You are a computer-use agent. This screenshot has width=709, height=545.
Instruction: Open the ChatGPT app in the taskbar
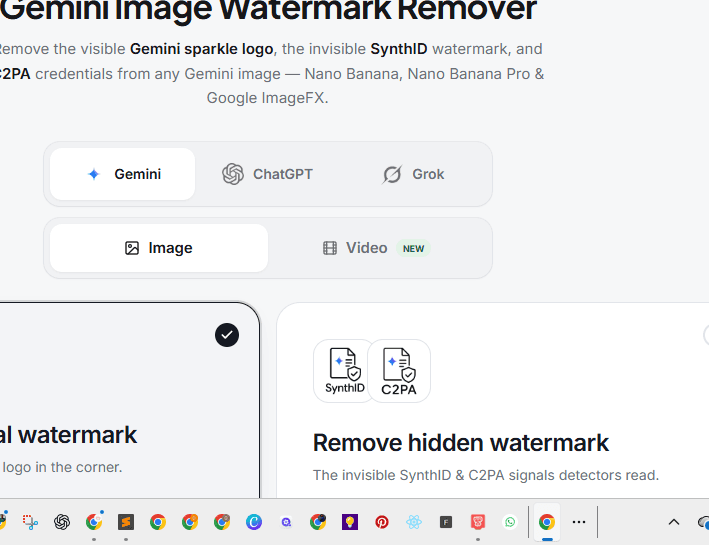62,522
